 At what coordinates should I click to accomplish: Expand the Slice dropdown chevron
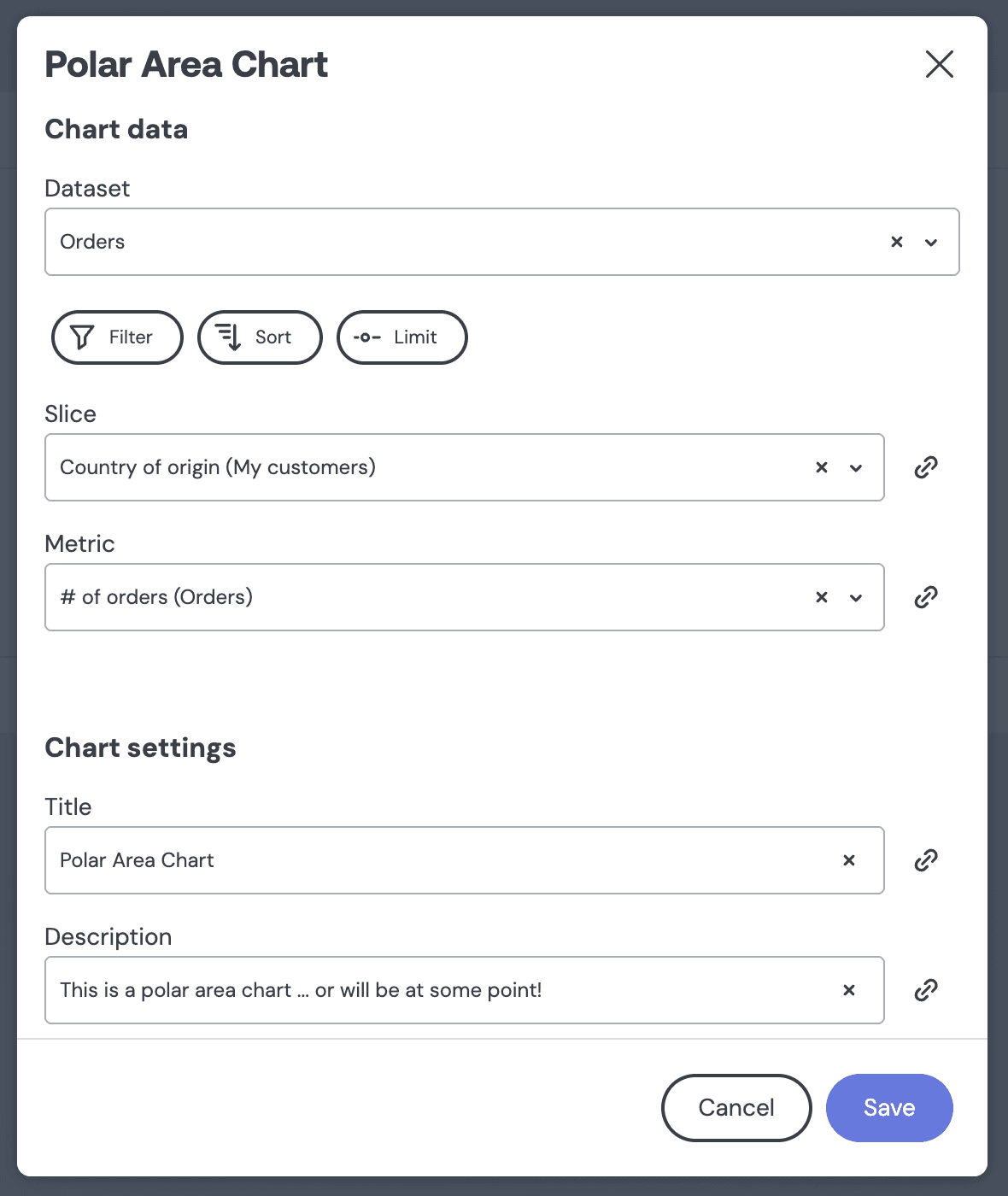pos(856,468)
